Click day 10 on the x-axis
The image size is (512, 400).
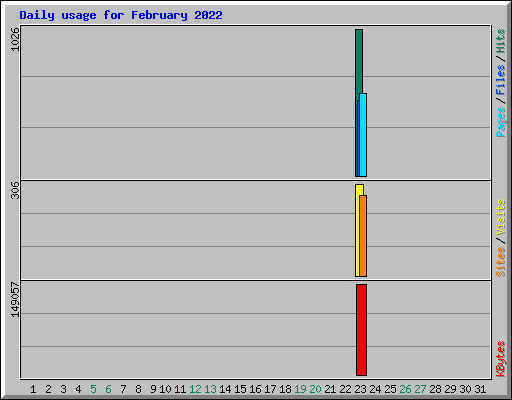coord(165,389)
